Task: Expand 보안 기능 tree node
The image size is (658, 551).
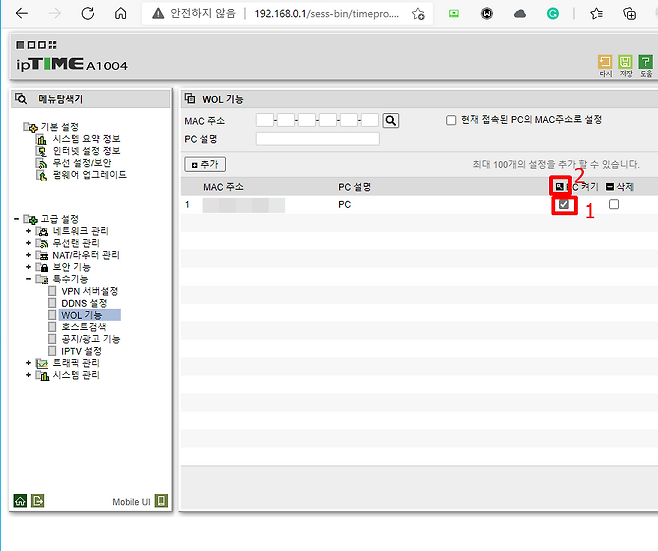Action: pyautogui.click(x=29, y=267)
